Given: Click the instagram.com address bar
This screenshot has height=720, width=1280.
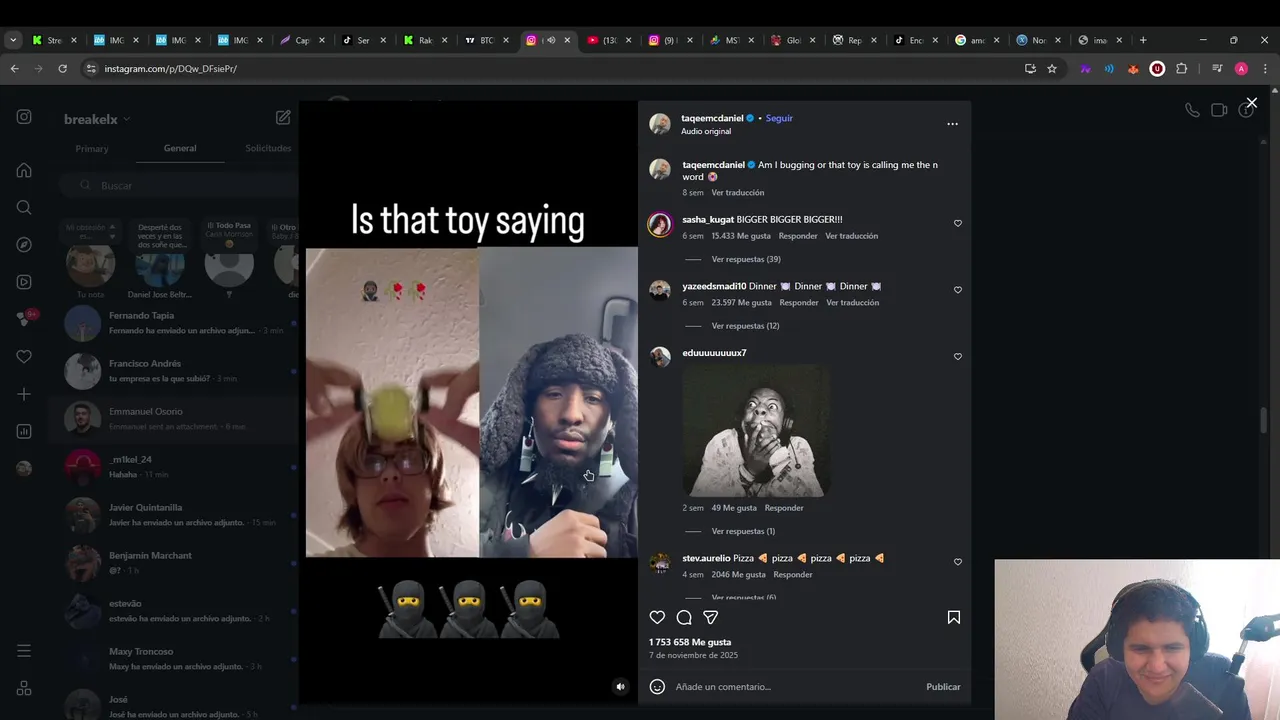Looking at the screenshot, I should point(550,68).
